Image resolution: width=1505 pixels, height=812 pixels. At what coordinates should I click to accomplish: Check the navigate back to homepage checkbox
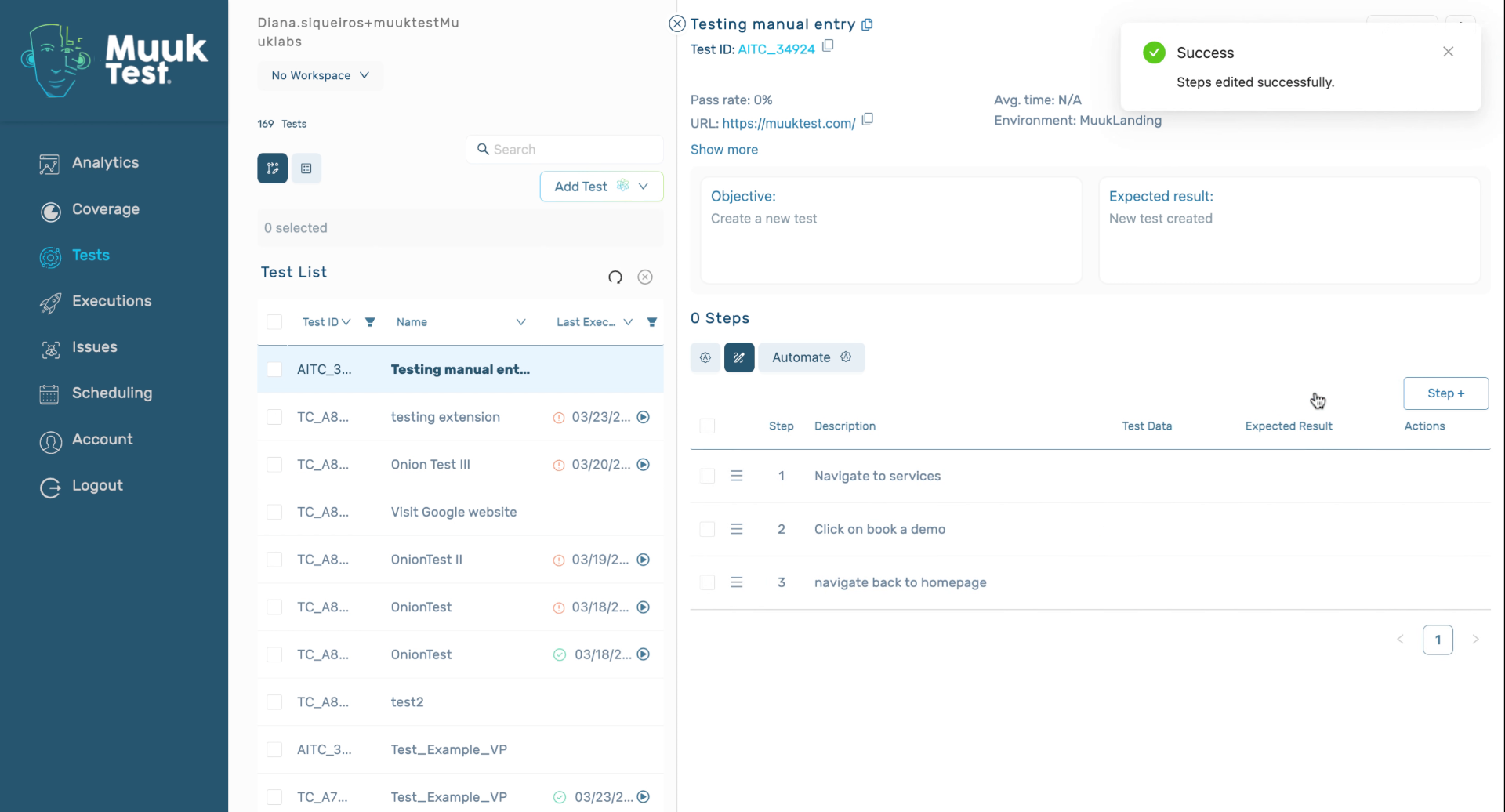[707, 583]
